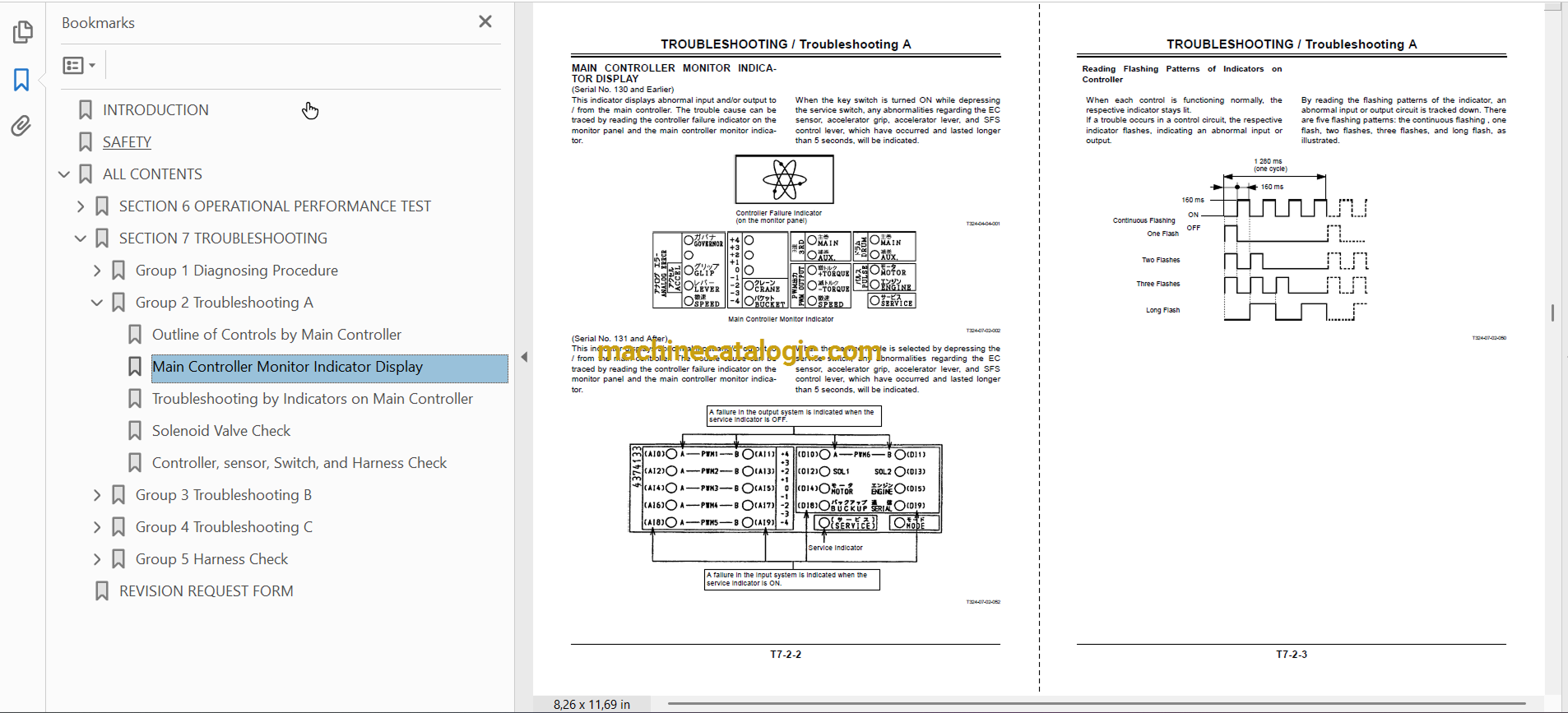This screenshot has height=713, width=1568.
Task: Go to the SAFETY bookmark link
Action: pyautogui.click(x=127, y=141)
